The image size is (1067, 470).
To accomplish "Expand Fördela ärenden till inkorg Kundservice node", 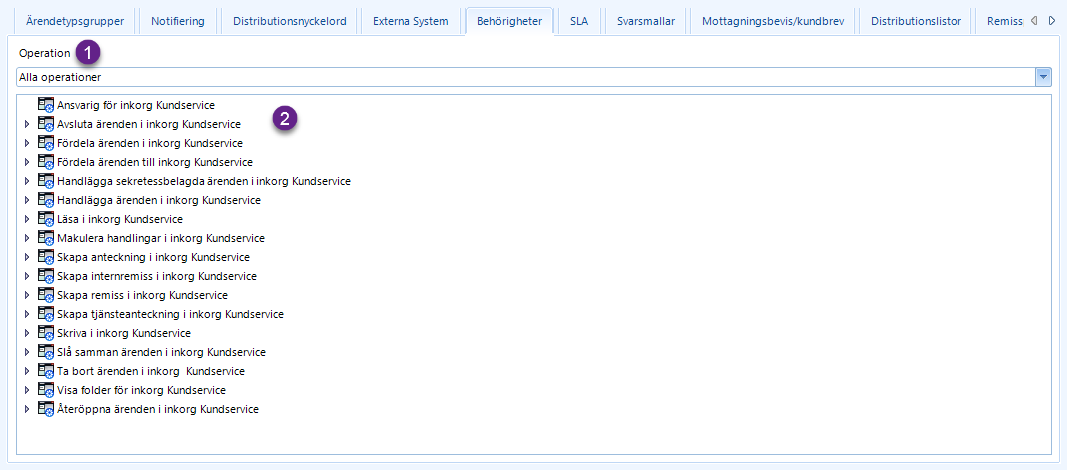I will pyautogui.click(x=27, y=163).
